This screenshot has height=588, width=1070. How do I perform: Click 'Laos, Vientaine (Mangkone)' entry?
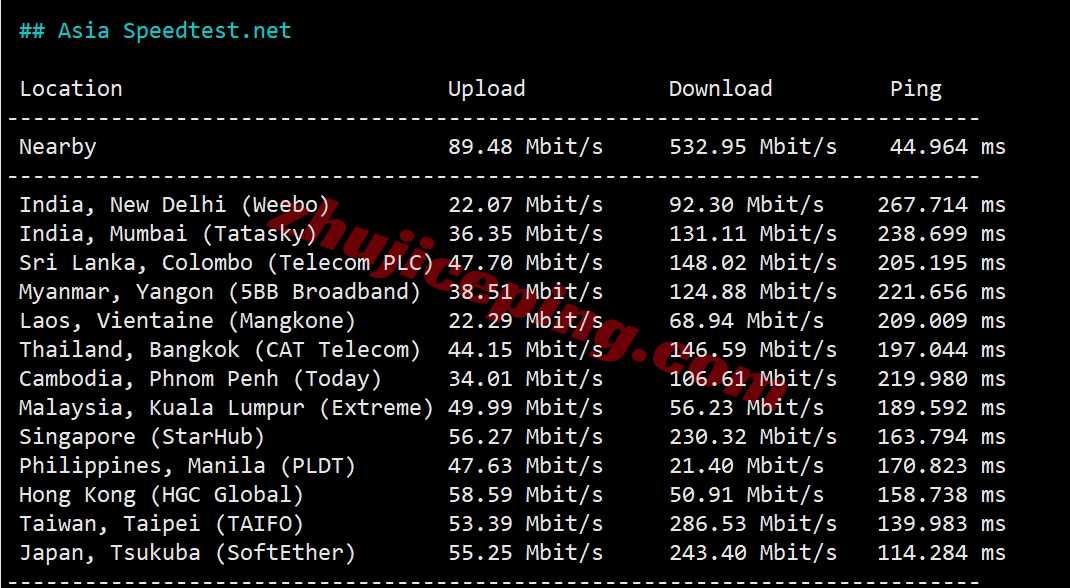point(188,321)
